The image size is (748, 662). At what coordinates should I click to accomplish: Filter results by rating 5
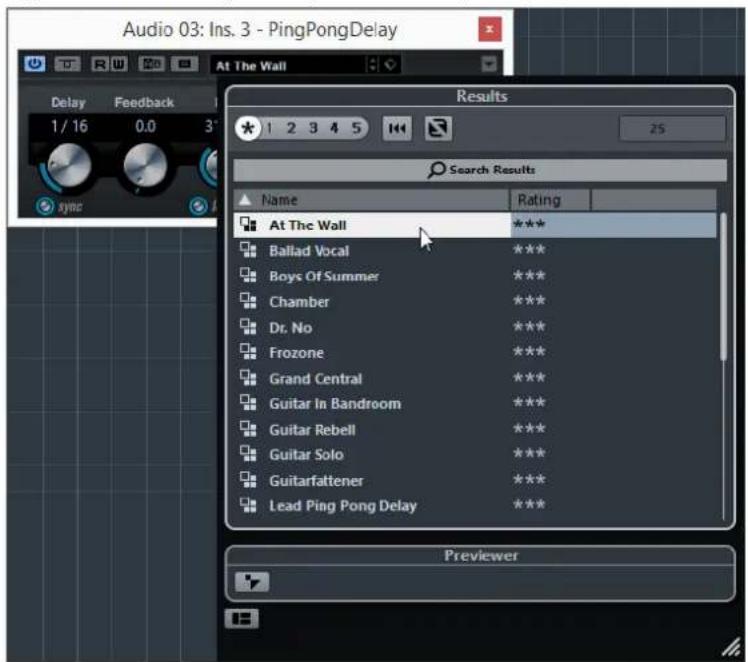[356, 128]
